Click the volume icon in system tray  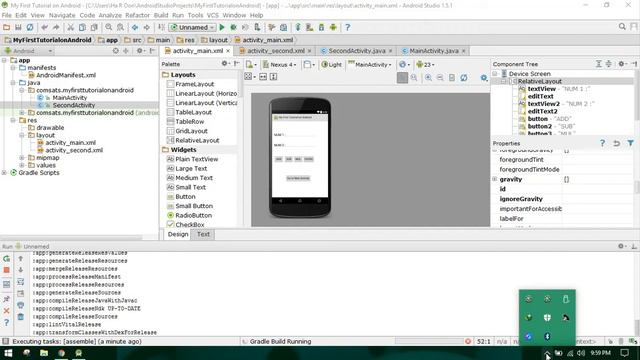tap(581, 353)
